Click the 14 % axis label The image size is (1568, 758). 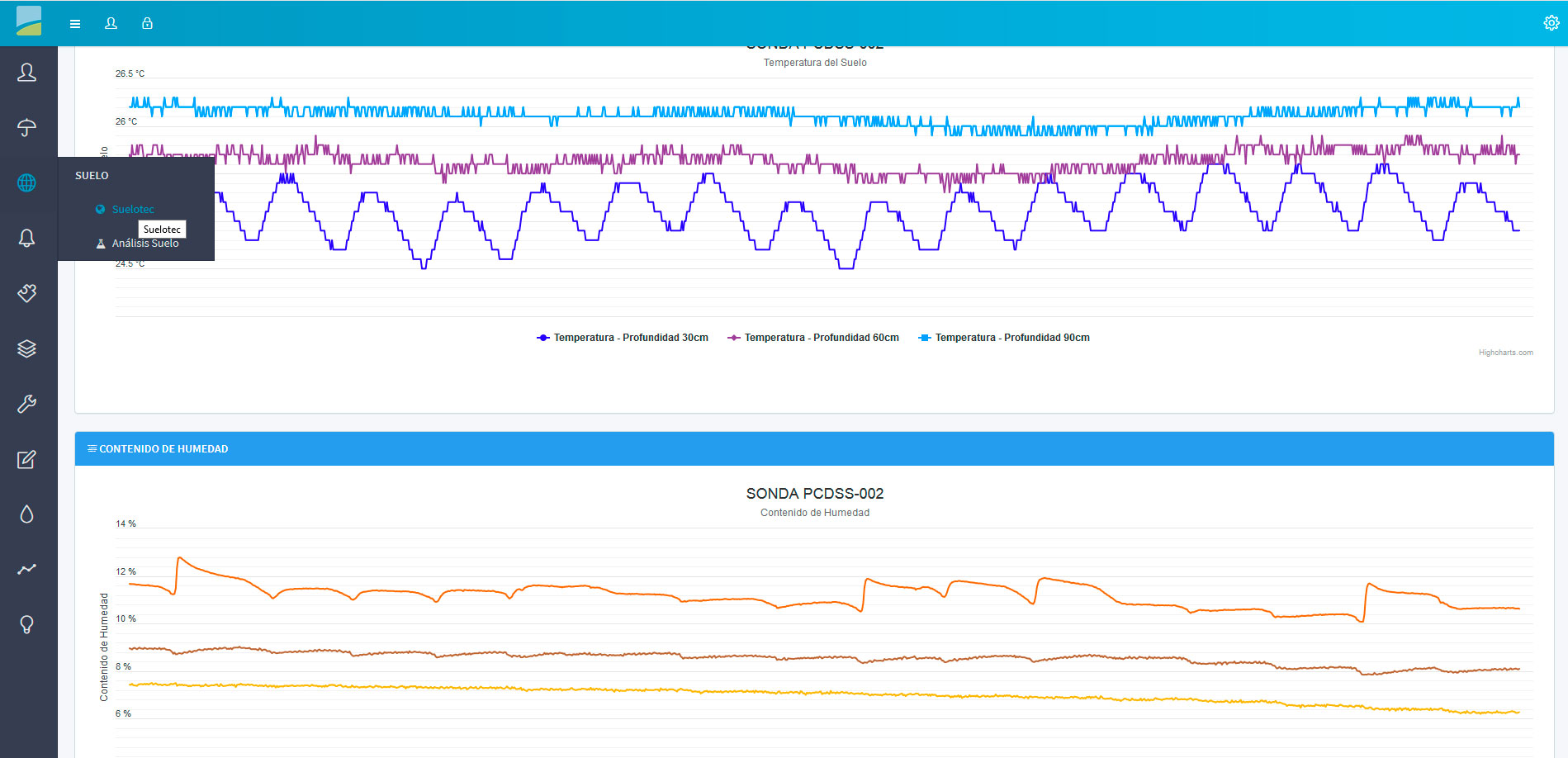[x=126, y=523]
